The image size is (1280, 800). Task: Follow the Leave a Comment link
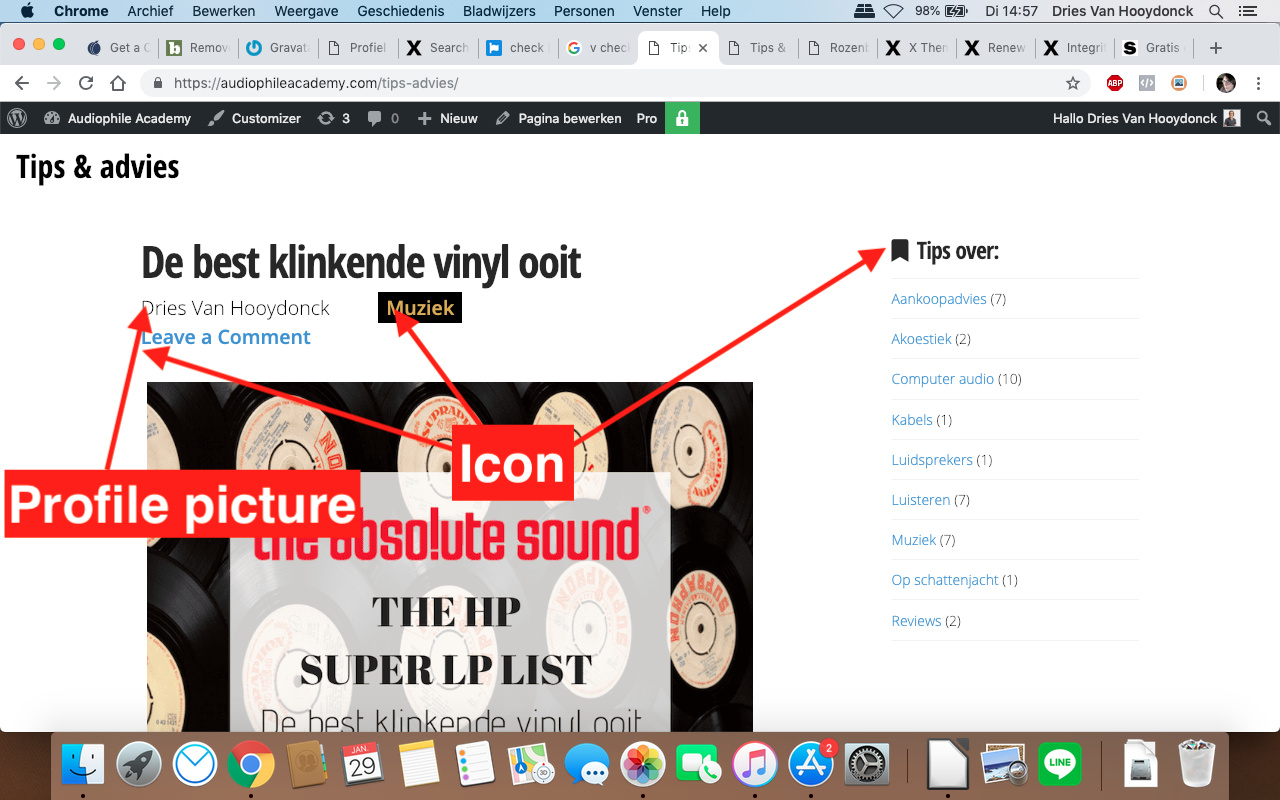(226, 337)
